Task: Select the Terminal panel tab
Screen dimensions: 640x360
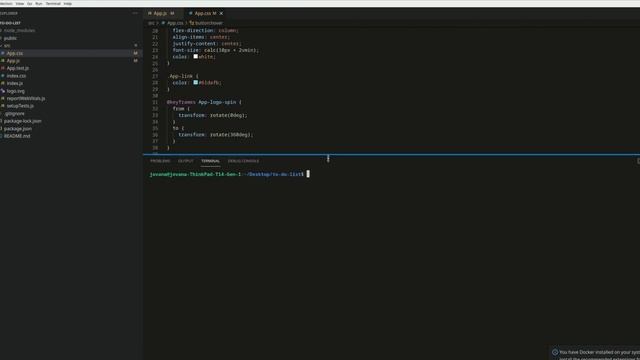Action: tap(210, 161)
